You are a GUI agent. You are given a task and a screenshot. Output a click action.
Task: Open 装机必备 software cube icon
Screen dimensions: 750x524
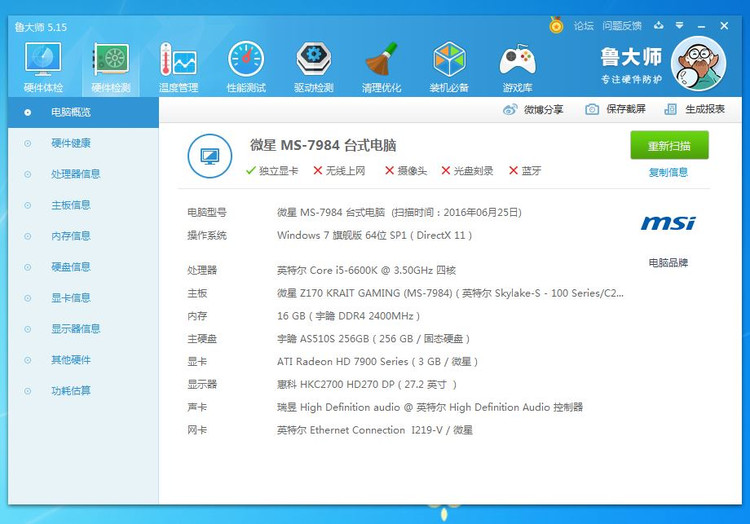tap(449, 67)
